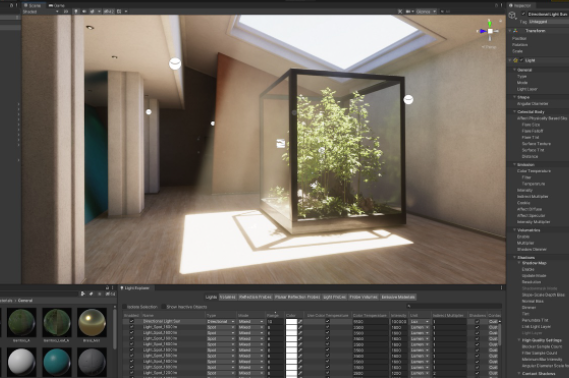The width and height of the screenshot is (569, 378).
Task: Click the white color swatch of Directional Light
Action: 291,322
